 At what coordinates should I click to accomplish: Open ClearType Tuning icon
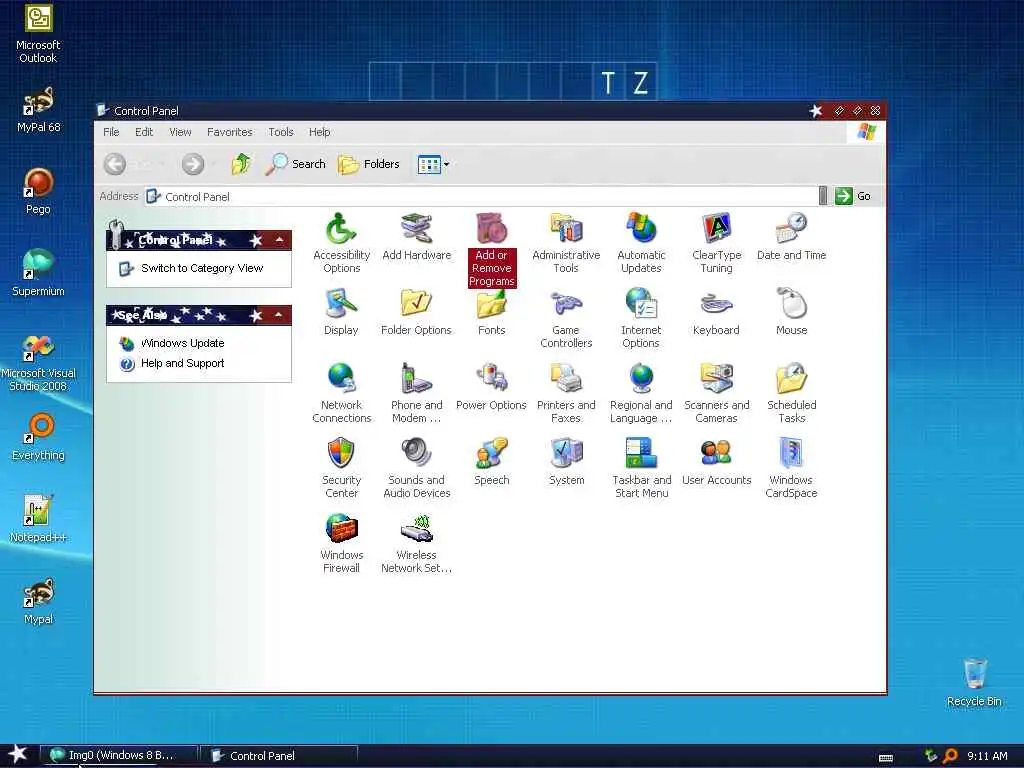point(716,242)
